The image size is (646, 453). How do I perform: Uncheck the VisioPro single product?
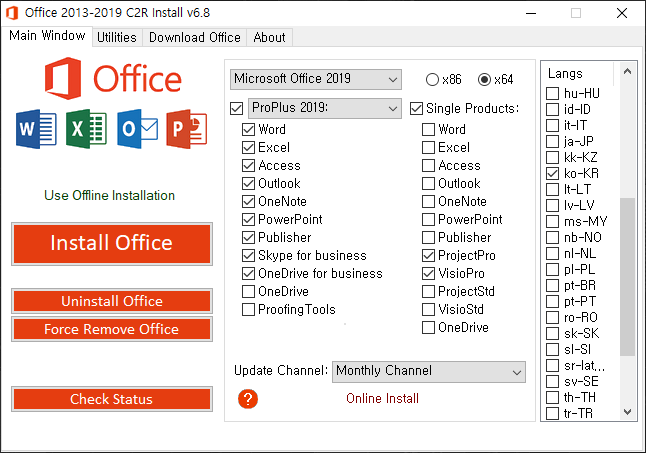[x=429, y=274]
